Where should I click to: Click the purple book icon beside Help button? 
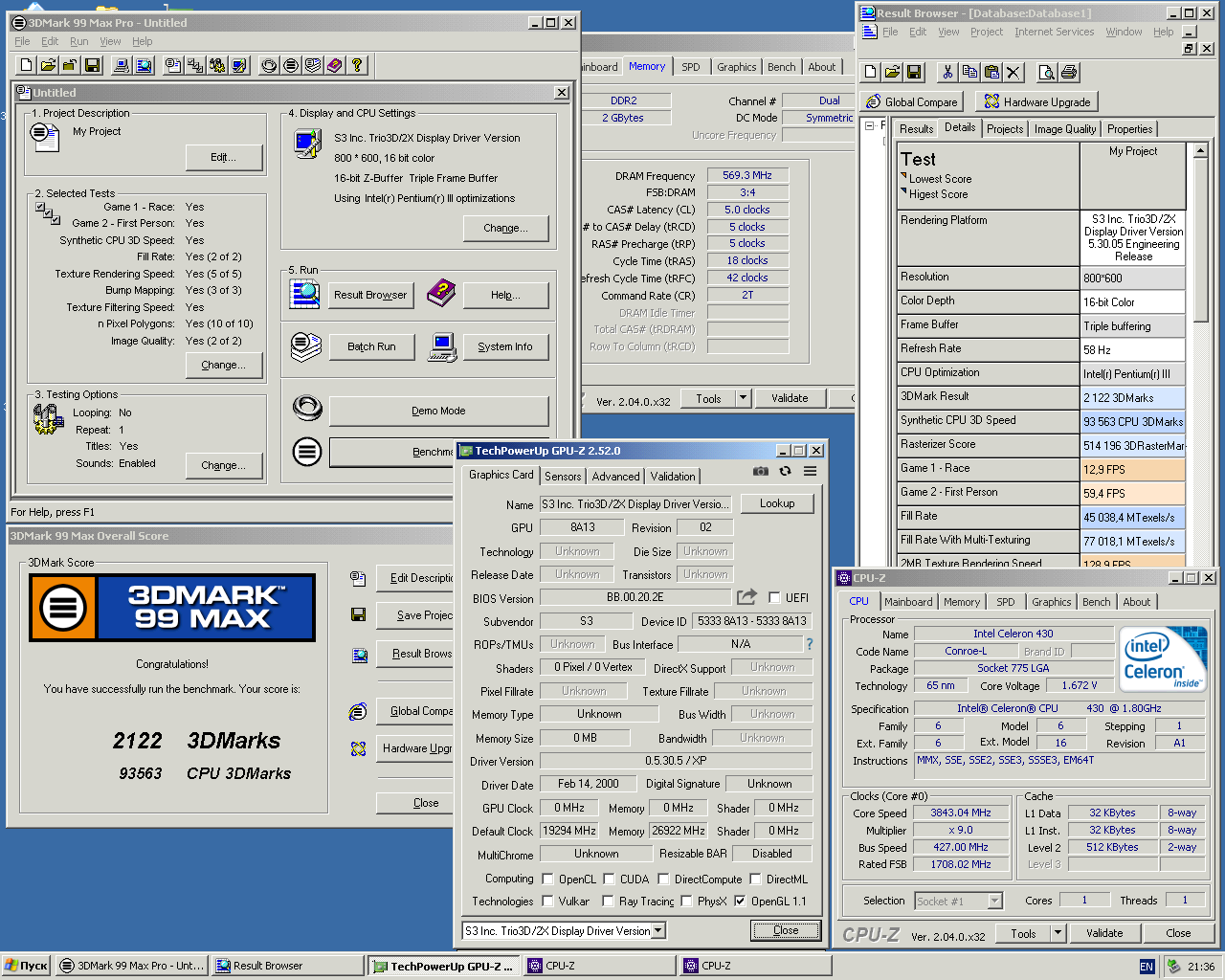pyautogui.click(x=440, y=293)
